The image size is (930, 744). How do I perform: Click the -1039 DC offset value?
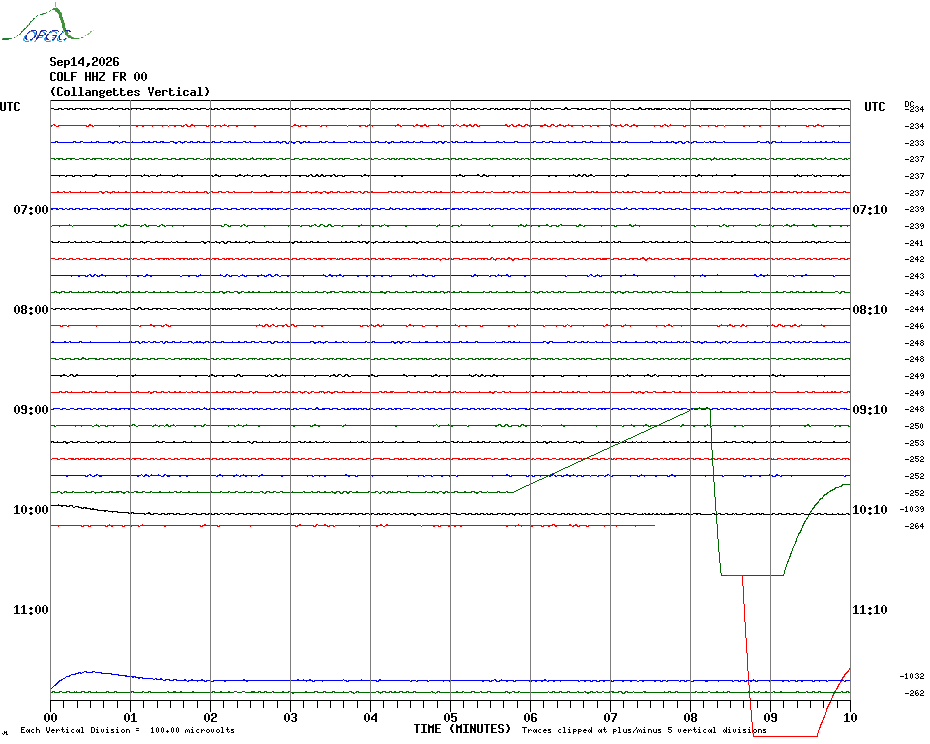pyautogui.click(x=912, y=509)
